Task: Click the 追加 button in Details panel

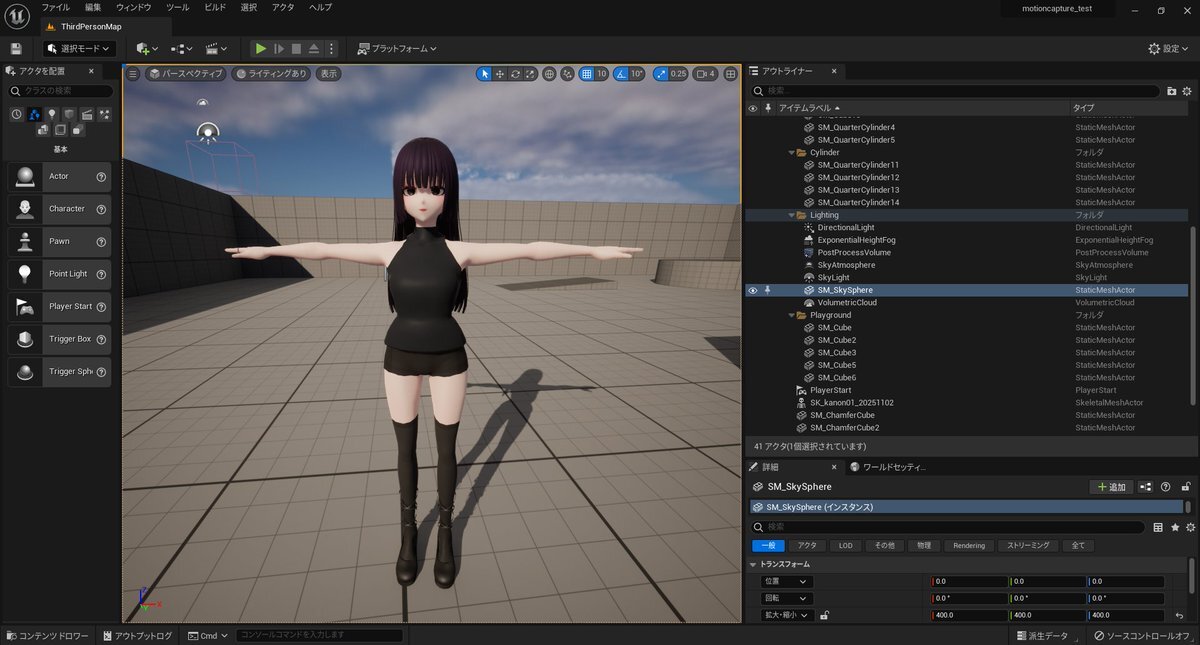Action: (1110, 487)
